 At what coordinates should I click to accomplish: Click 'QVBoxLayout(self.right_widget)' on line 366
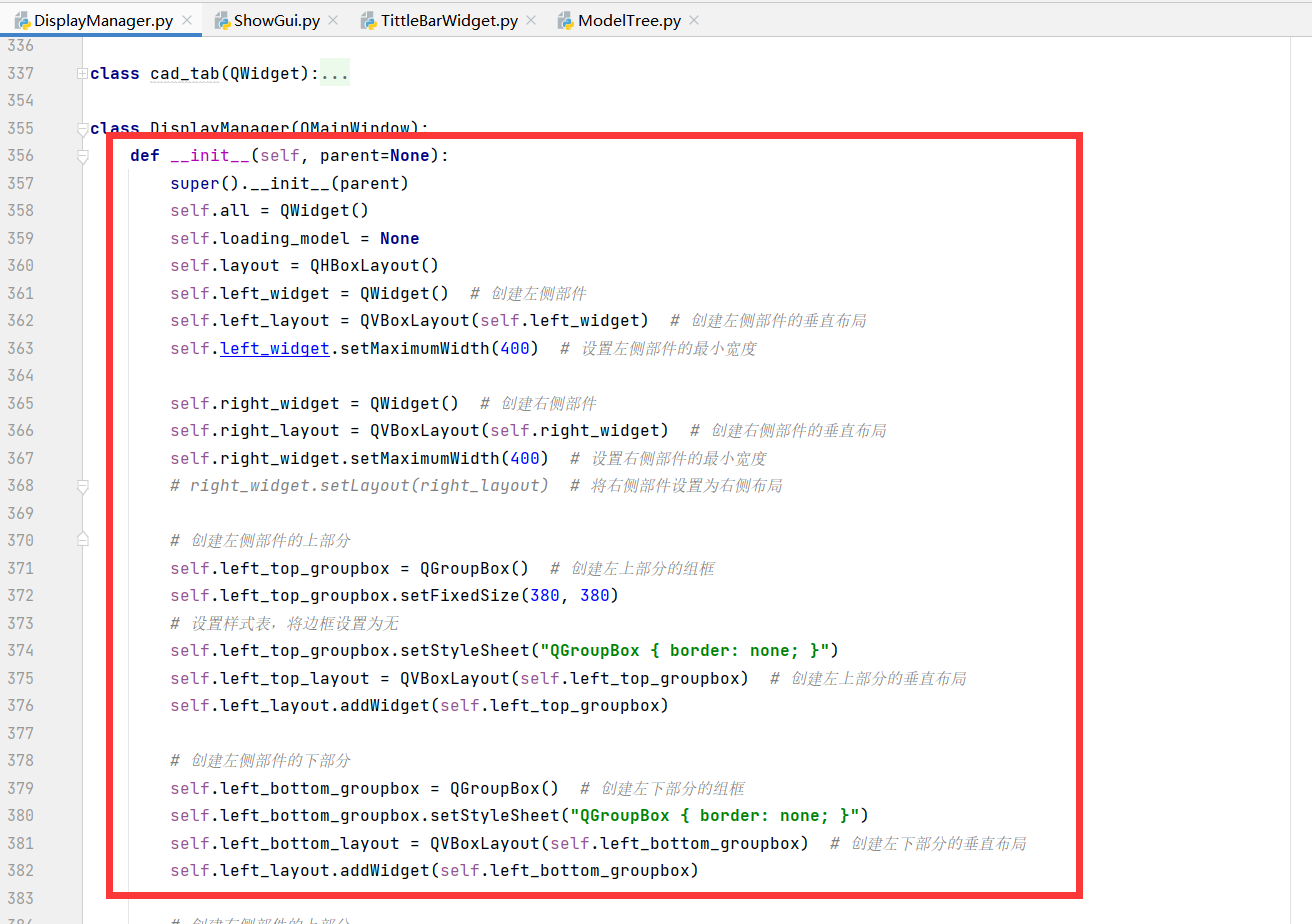click(x=520, y=430)
